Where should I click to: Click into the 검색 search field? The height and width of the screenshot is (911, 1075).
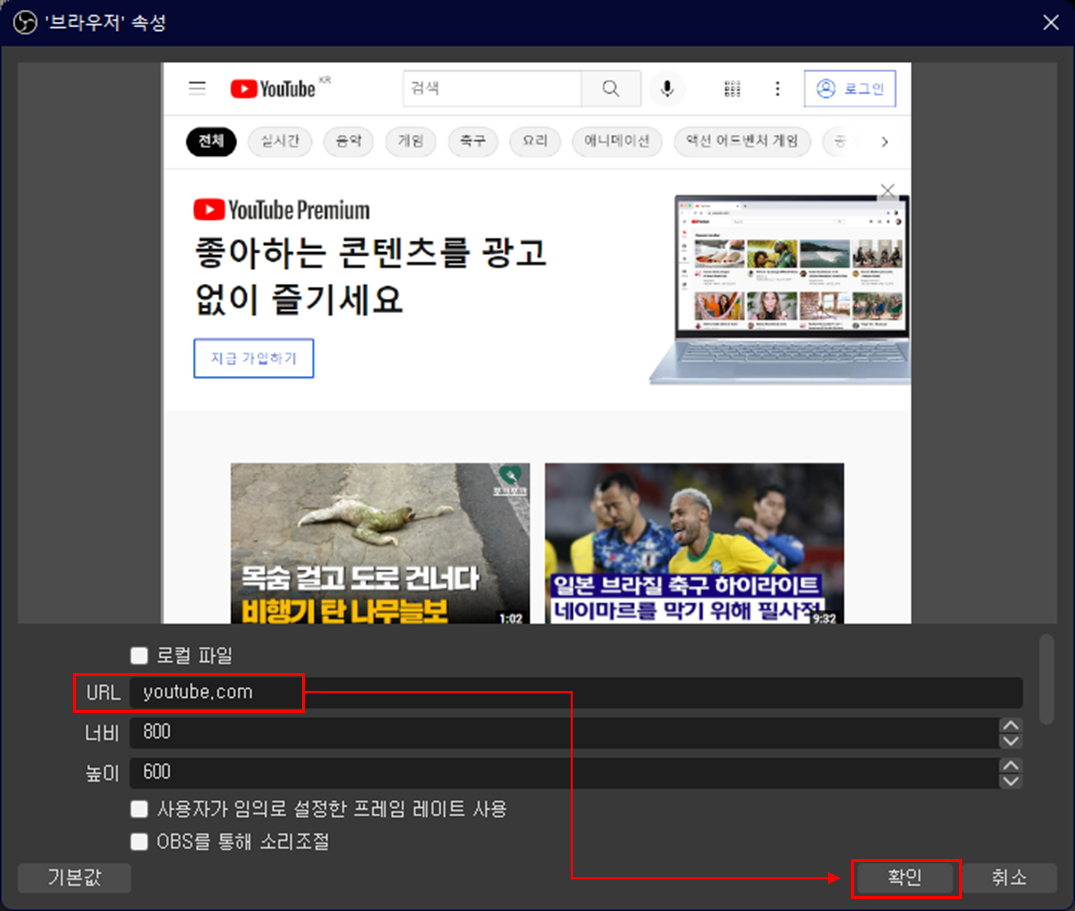pos(492,88)
